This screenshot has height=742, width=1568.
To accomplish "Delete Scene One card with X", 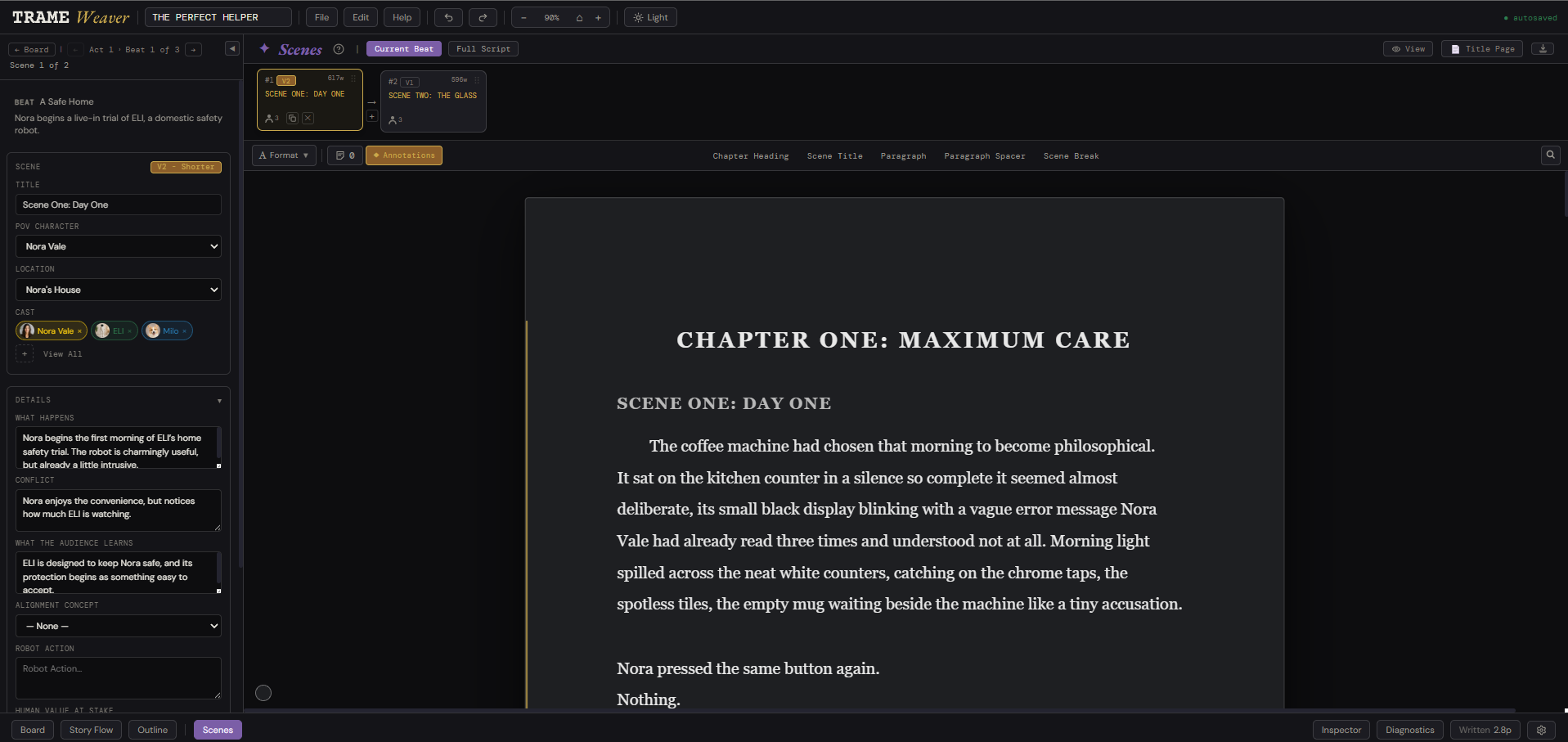I will coord(308,118).
